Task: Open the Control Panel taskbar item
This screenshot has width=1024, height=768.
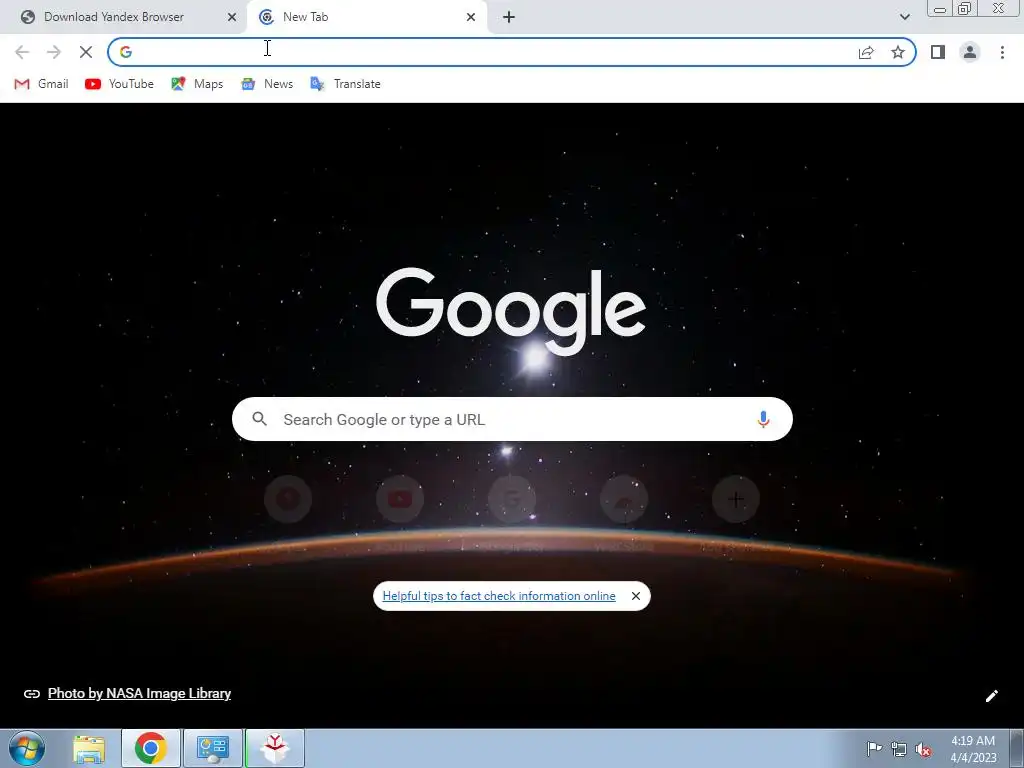Action: (213, 748)
